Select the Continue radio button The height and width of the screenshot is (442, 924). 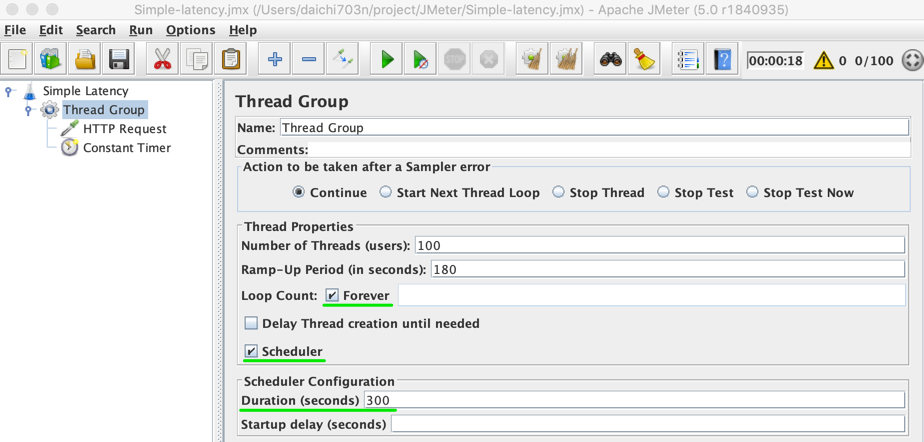299,193
